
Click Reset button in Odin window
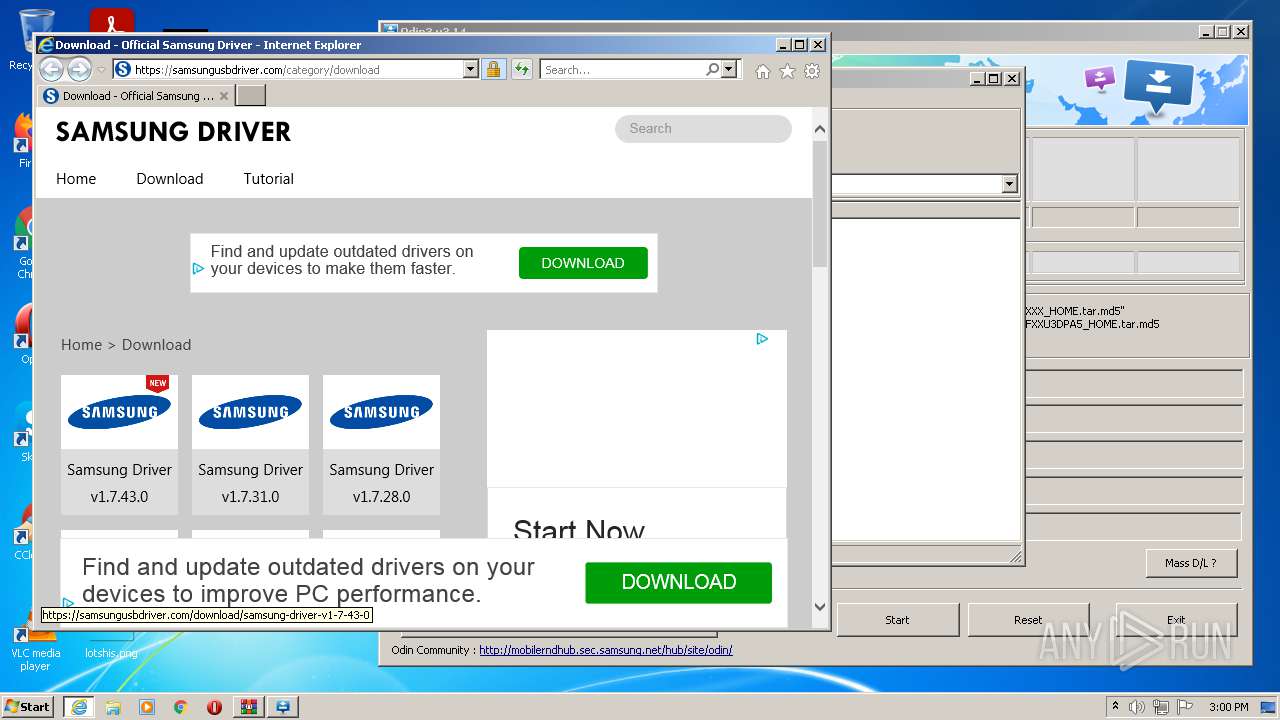[x=1028, y=620]
